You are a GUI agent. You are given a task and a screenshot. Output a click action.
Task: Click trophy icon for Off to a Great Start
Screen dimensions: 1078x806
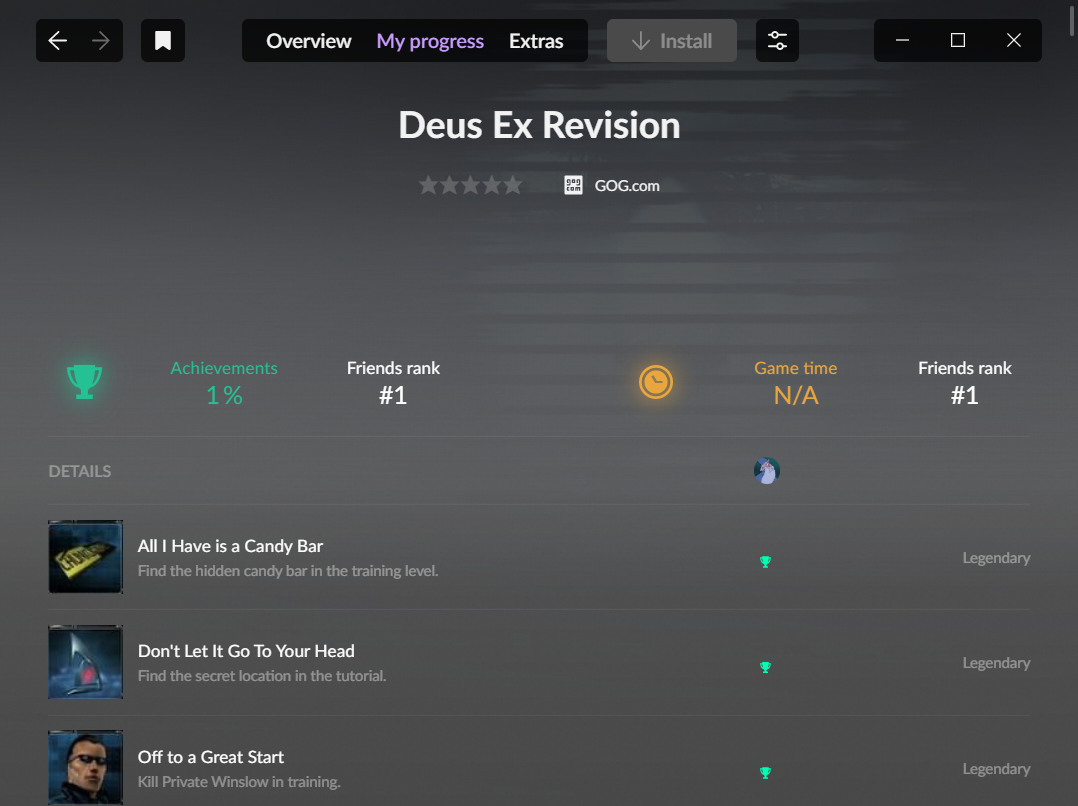765,772
